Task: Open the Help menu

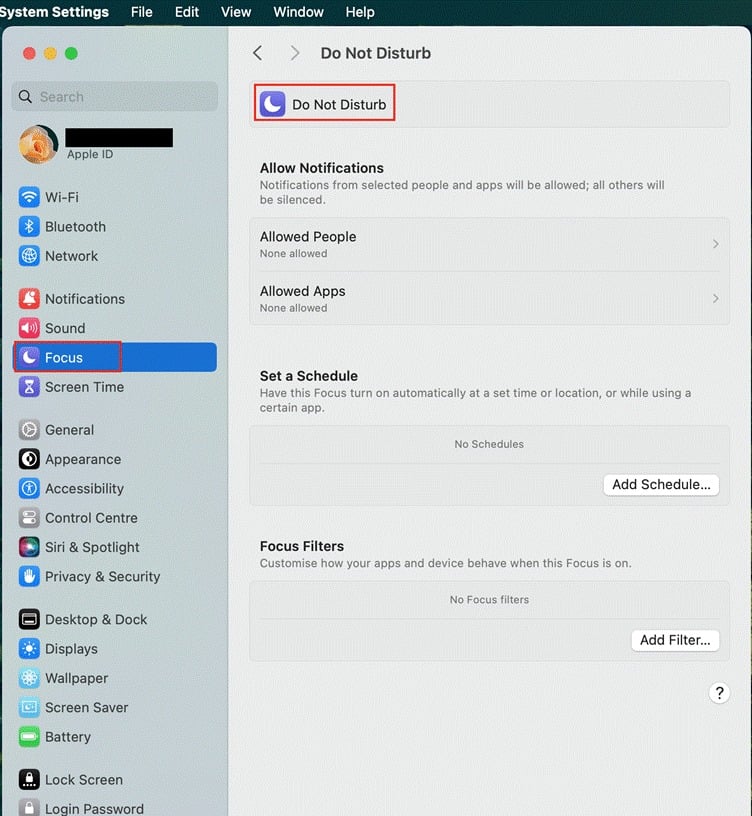Action: point(360,12)
